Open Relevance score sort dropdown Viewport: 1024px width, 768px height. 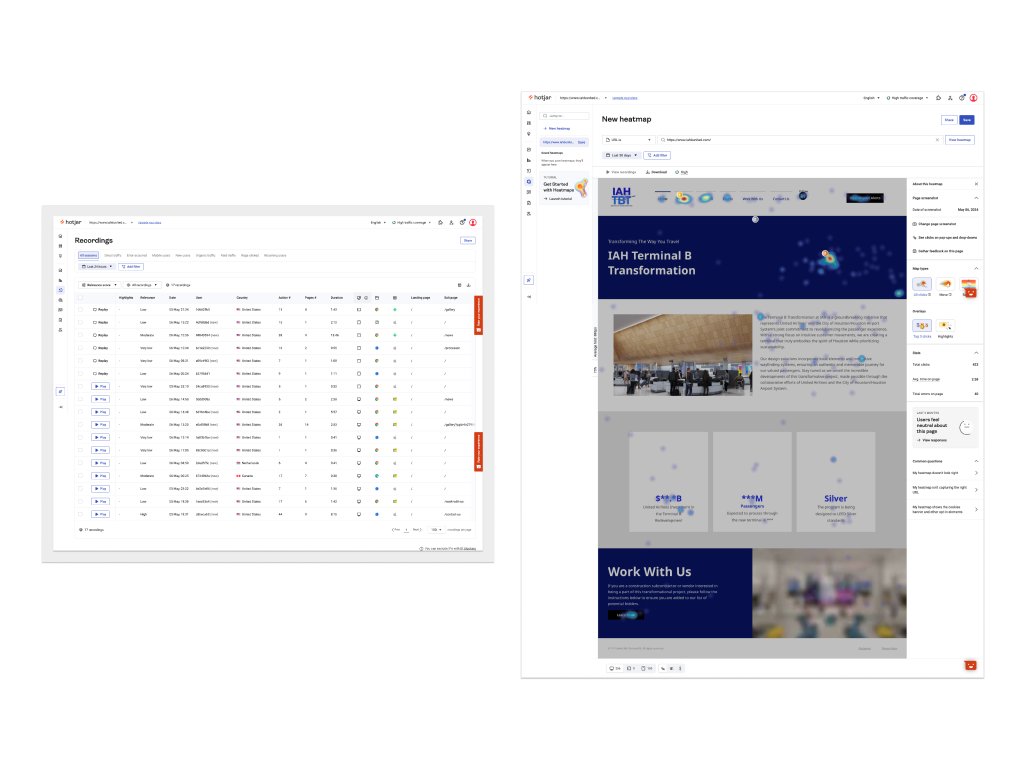pos(99,285)
